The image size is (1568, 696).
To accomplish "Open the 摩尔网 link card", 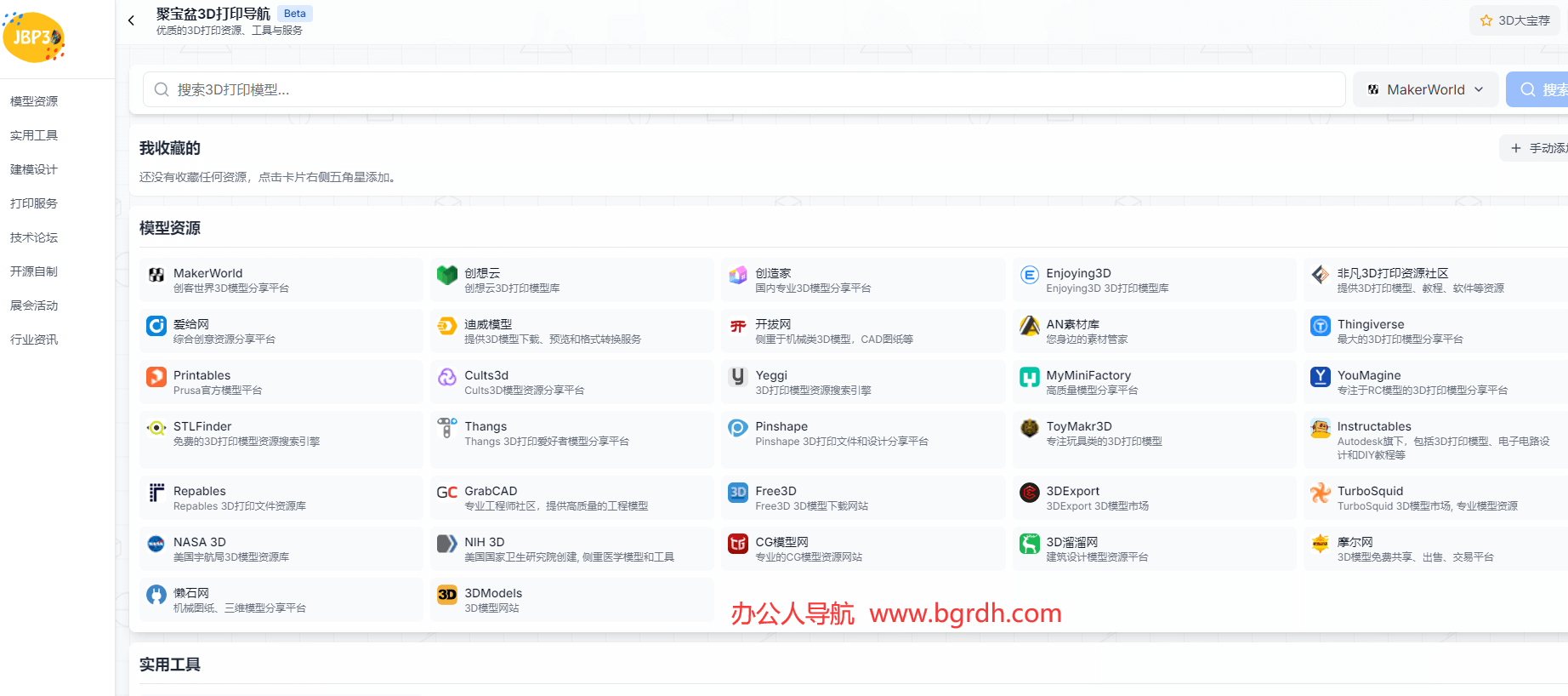I will (1437, 549).
